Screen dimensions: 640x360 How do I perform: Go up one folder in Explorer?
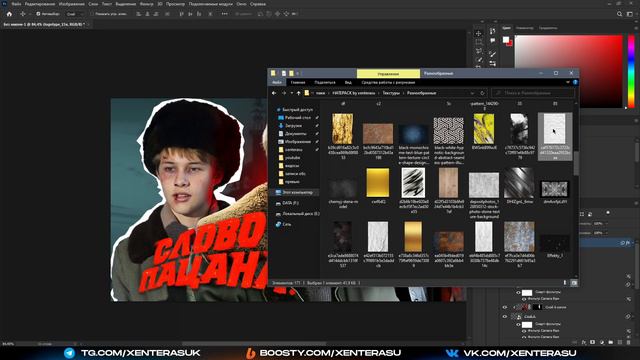pos(298,93)
